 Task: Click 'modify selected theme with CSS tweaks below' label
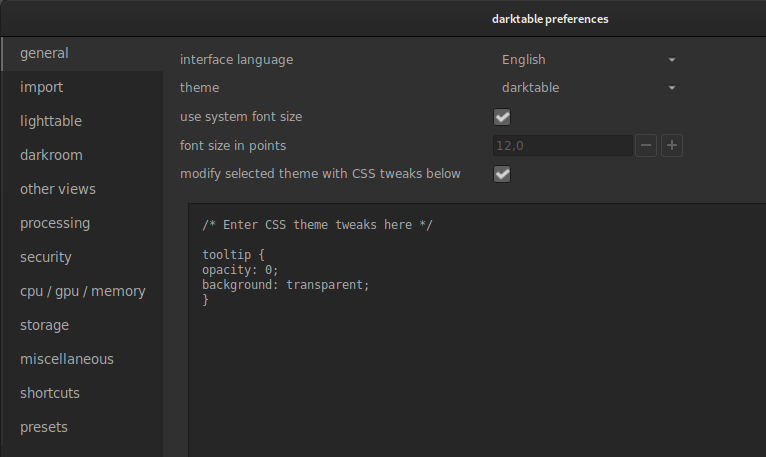click(x=320, y=174)
